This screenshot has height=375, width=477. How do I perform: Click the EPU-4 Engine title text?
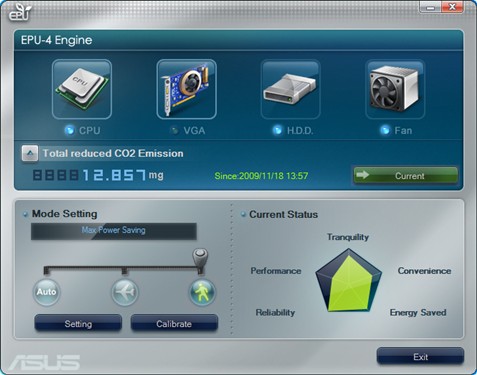[57, 40]
